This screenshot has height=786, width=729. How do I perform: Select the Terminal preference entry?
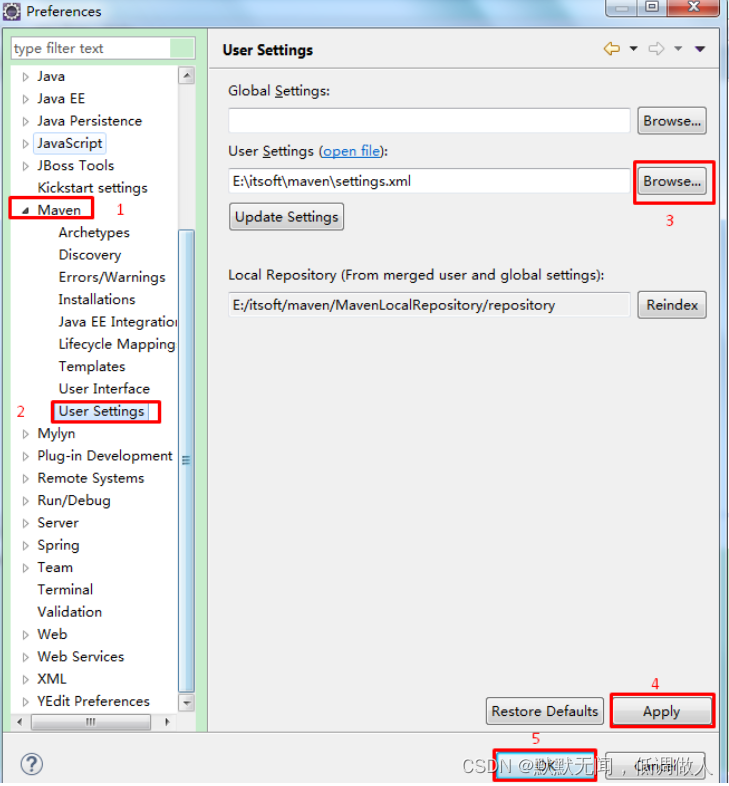pyautogui.click(x=65, y=590)
